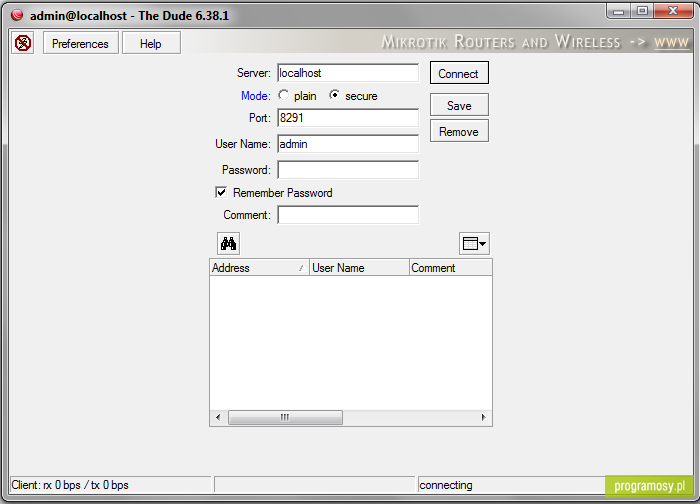Screen dimensions: 700x504
Task: Select the secure mode radio button
Action: [334, 95]
